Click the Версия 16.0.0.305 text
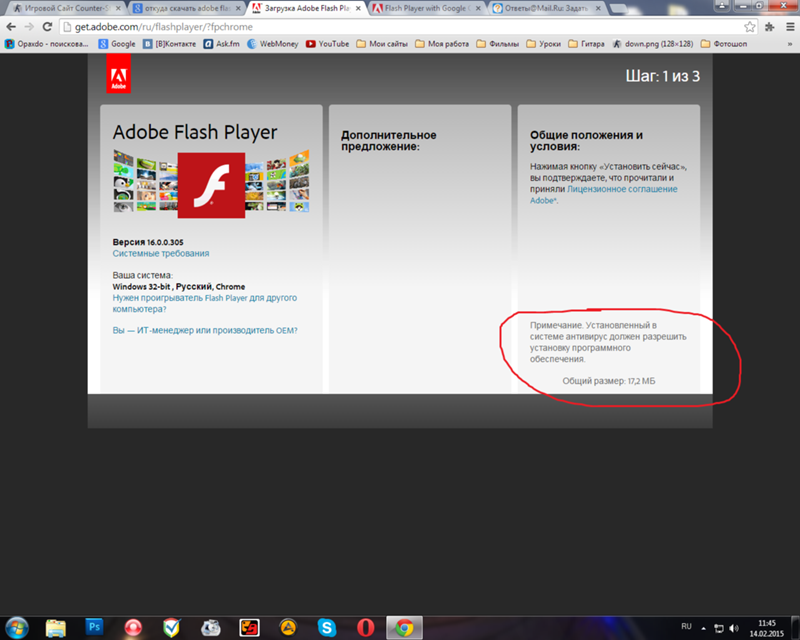The image size is (800, 640). tap(147, 242)
